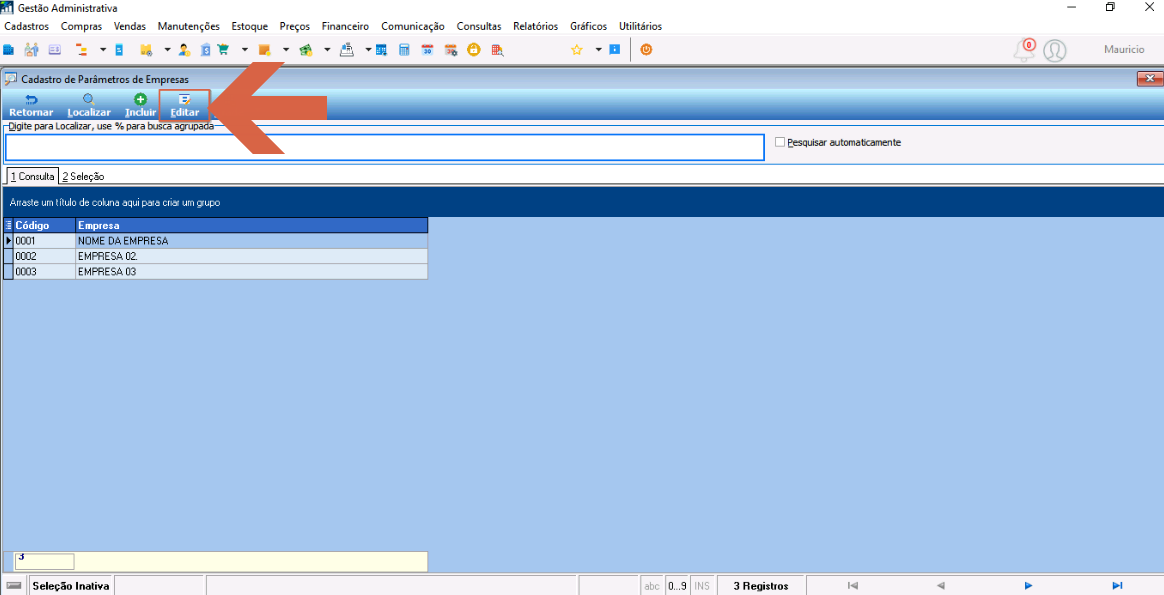Viewport: 1164px width, 595px height.
Task: Click the orange hierarchy tree toolbar icon
Action: pyautogui.click(x=80, y=50)
